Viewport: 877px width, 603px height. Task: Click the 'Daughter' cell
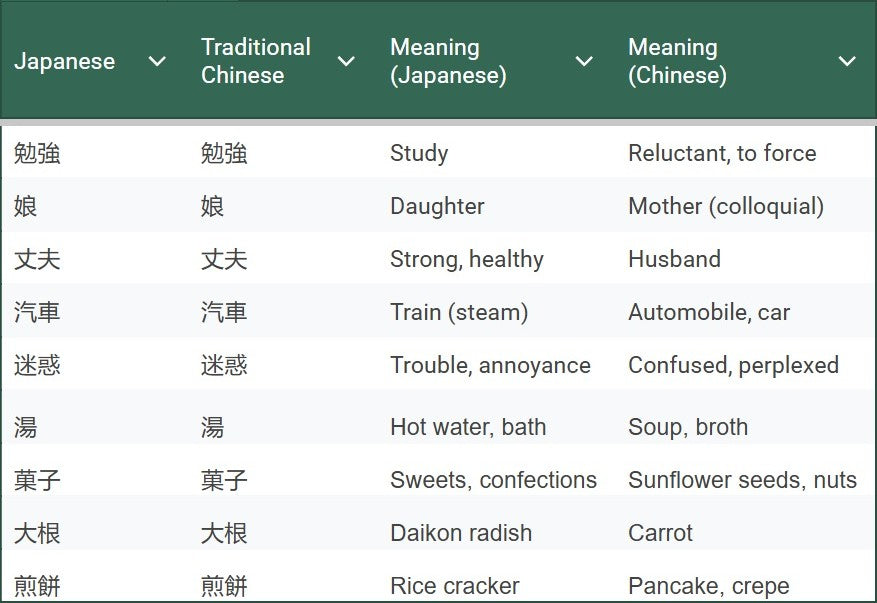pos(437,206)
